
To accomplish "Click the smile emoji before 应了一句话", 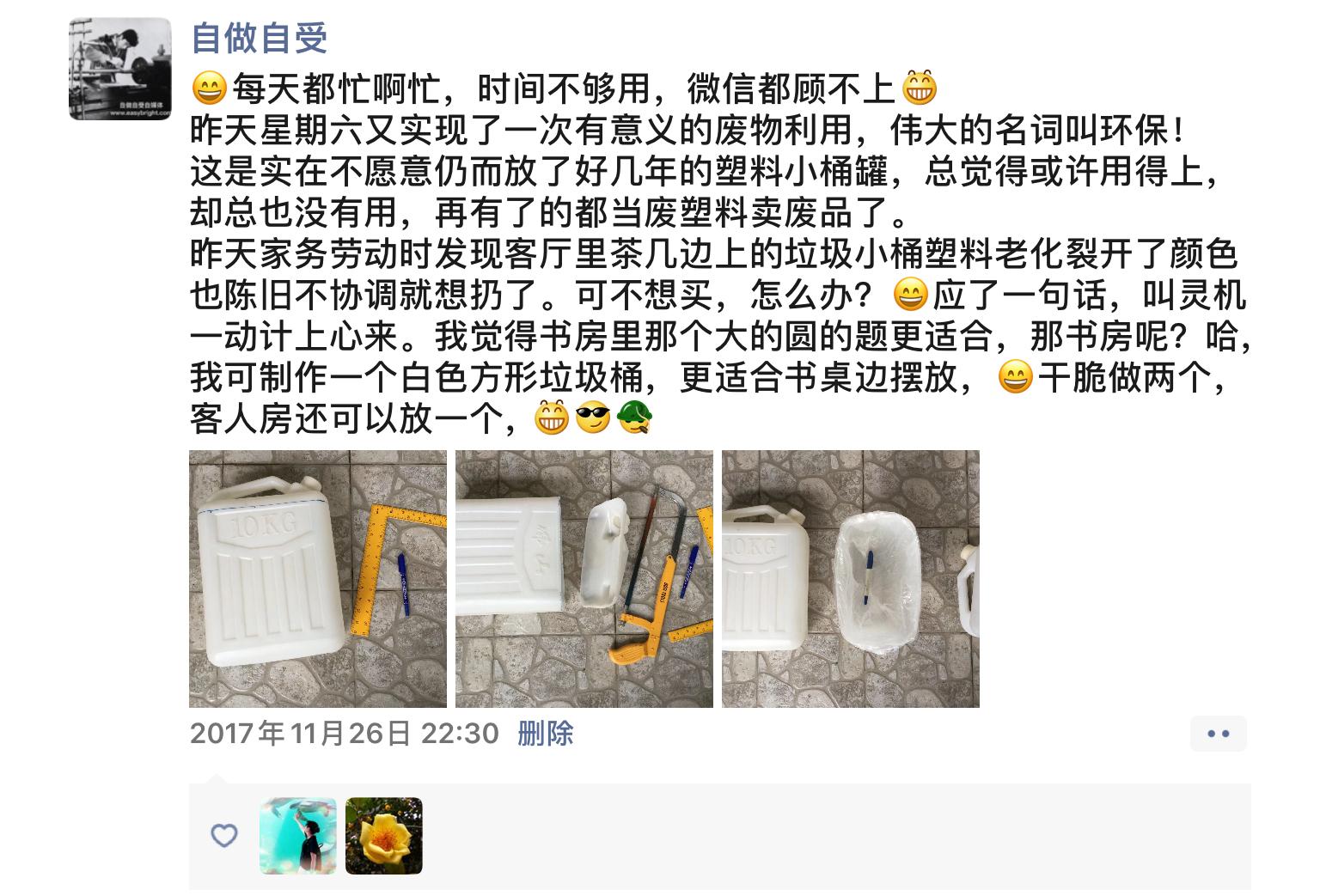I will tap(911, 296).
